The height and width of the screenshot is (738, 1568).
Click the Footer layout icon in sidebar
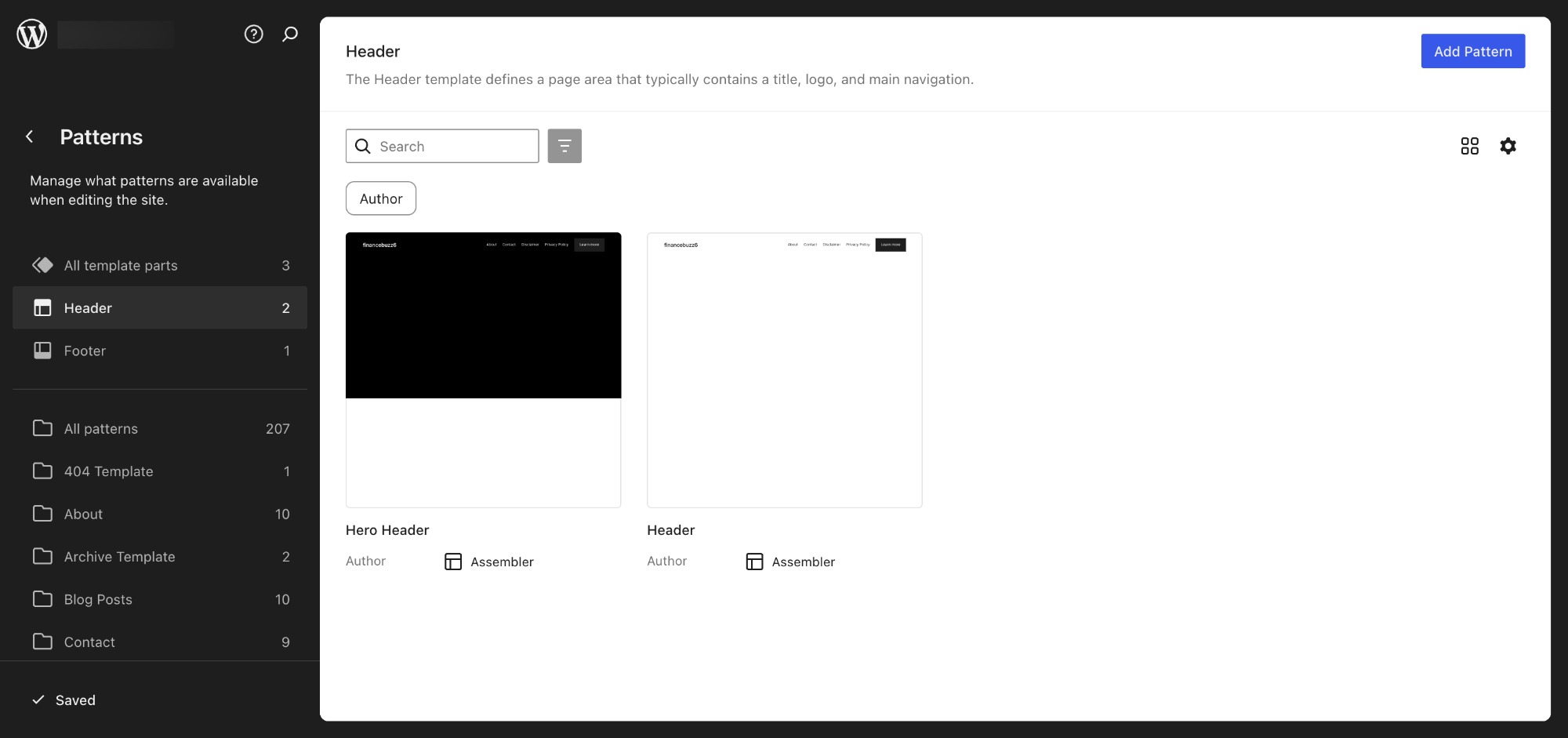[x=42, y=351]
